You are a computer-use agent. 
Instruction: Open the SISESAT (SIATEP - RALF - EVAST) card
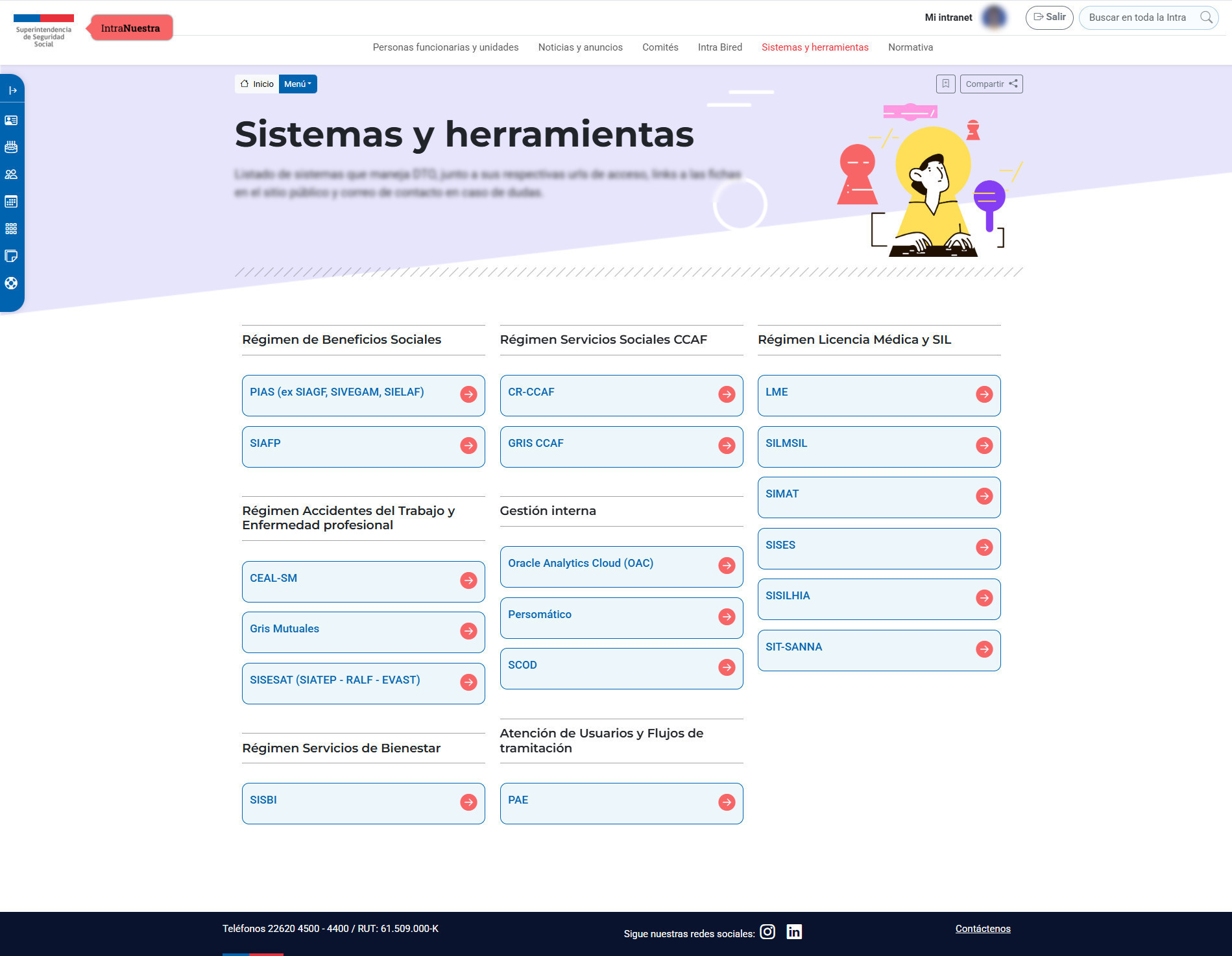click(363, 683)
